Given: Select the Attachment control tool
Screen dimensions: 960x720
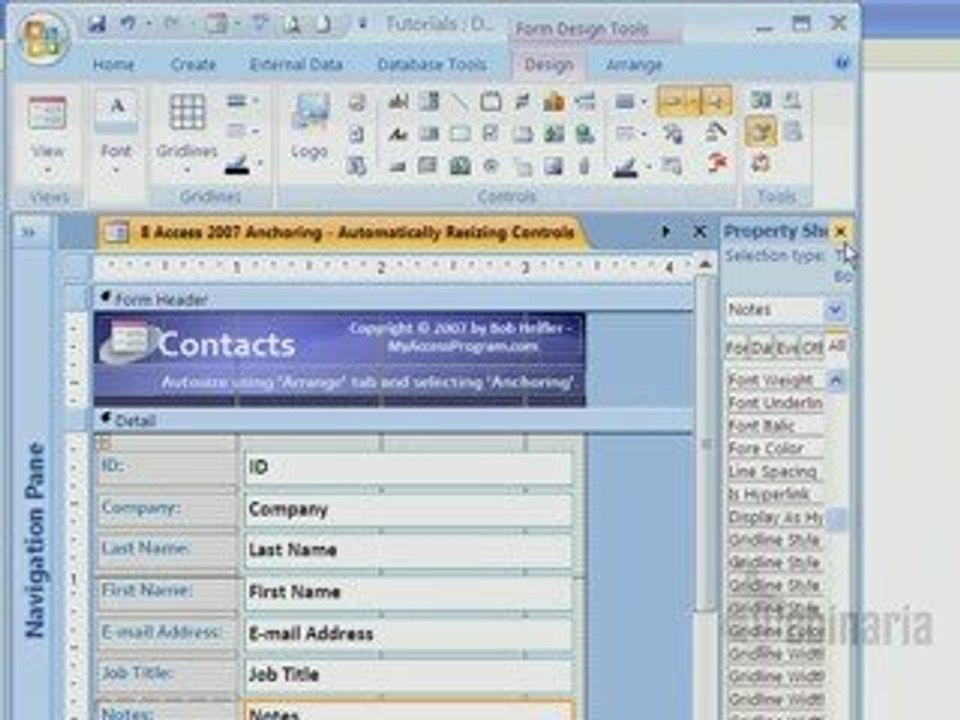Looking at the screenshot, I should pos(585,165).
